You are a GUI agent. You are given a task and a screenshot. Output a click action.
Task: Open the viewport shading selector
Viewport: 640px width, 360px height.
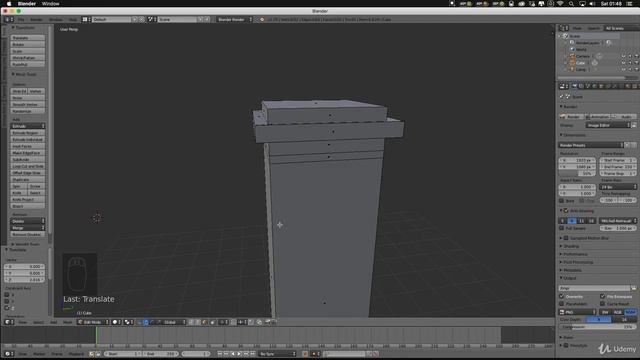(x=116, y=322)
